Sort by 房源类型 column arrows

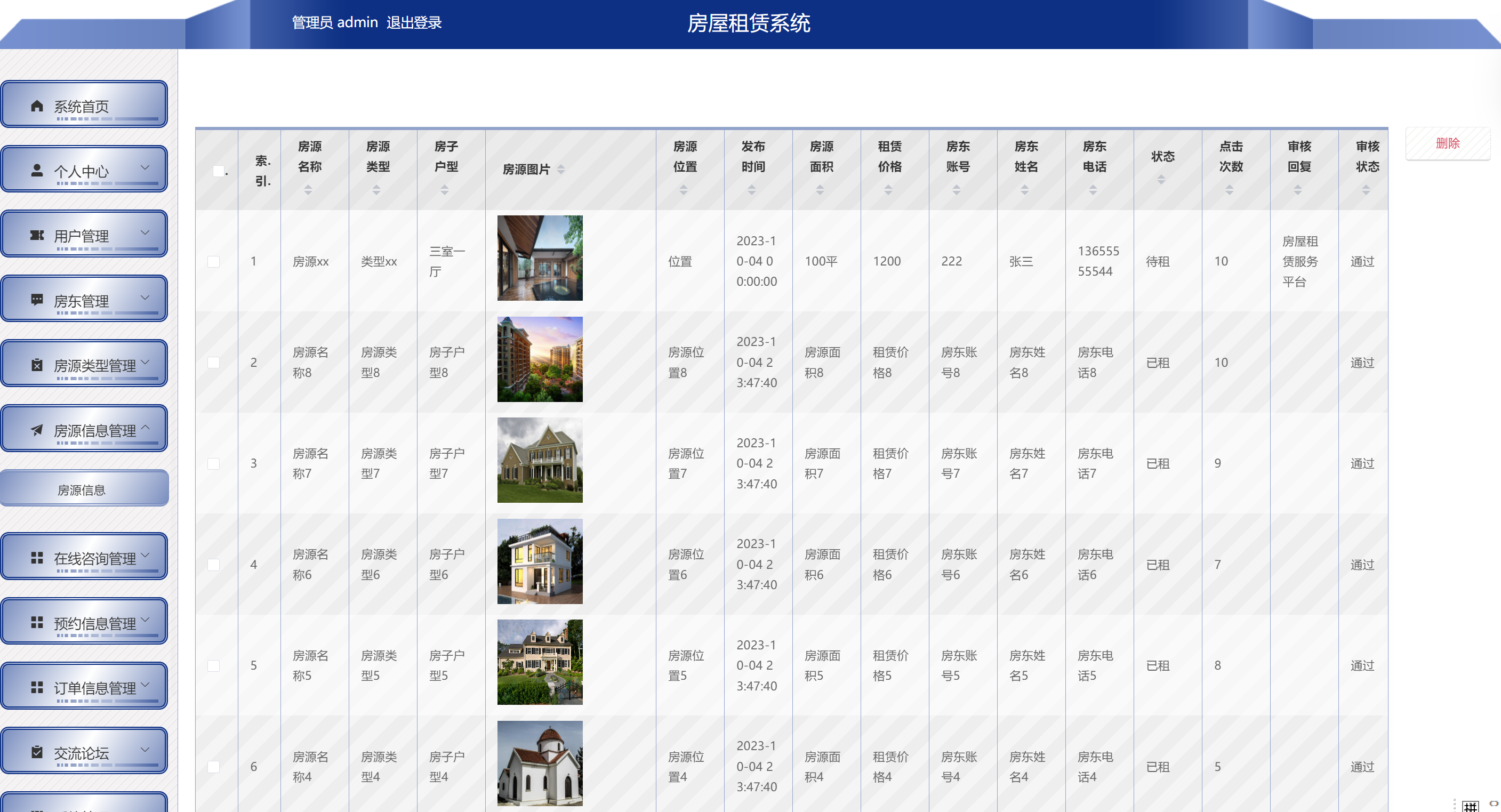(x=376, y=190)
